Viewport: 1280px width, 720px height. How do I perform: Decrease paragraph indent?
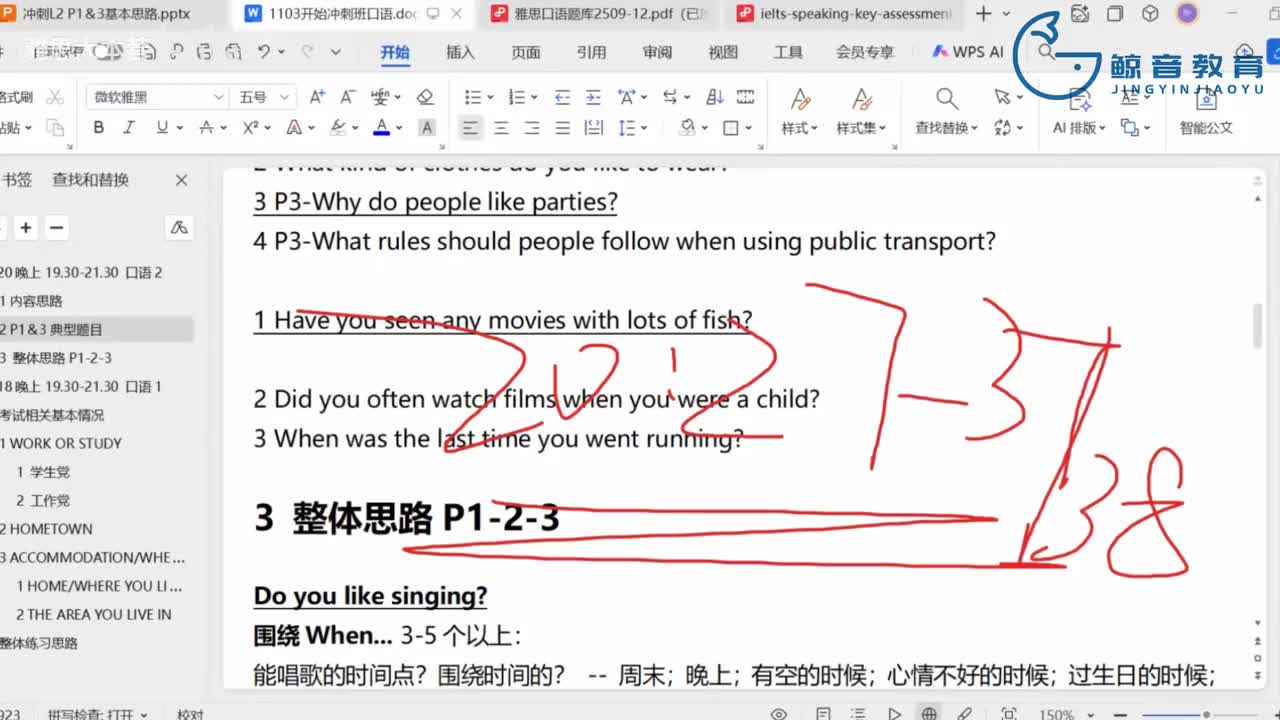(562, 97)
